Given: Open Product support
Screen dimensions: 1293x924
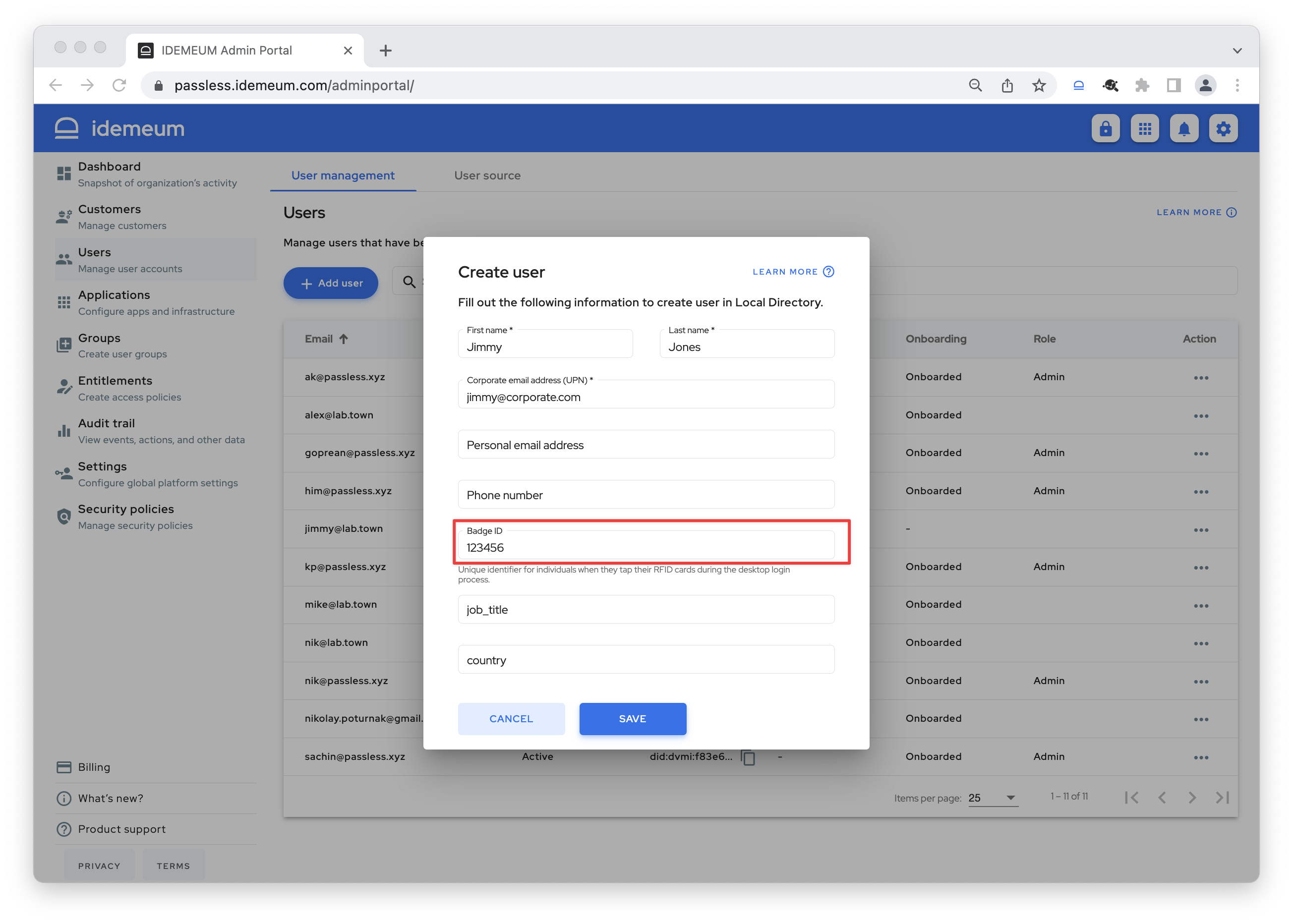Looking at the screenshot, I should pos(156,828).
